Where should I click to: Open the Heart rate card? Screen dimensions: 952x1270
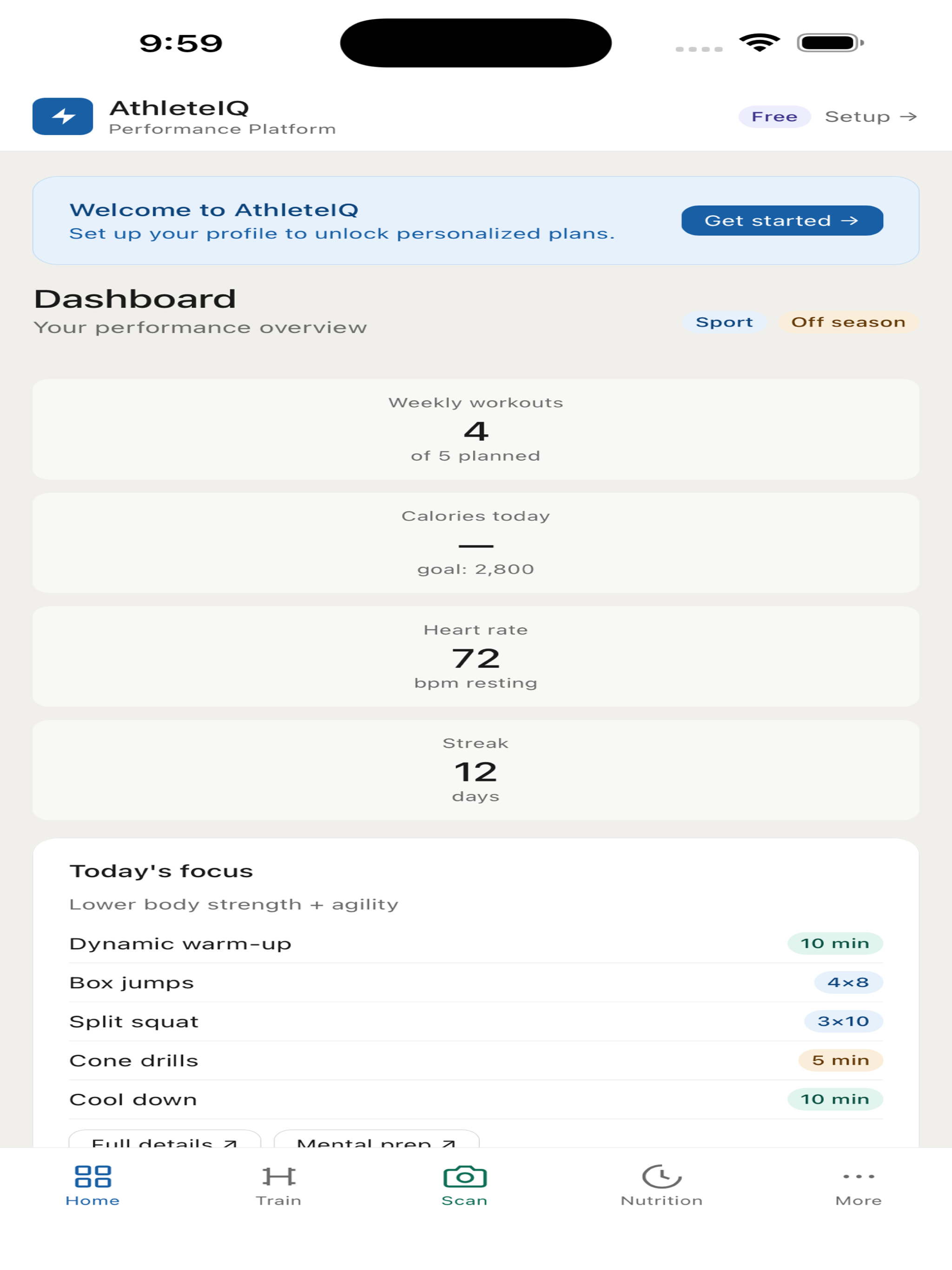476,656
